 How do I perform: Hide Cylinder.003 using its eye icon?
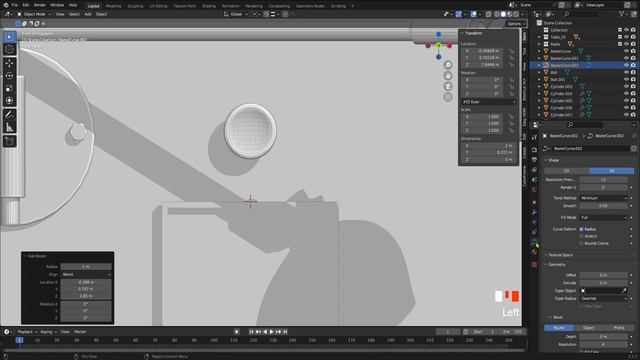coord(626,87)
